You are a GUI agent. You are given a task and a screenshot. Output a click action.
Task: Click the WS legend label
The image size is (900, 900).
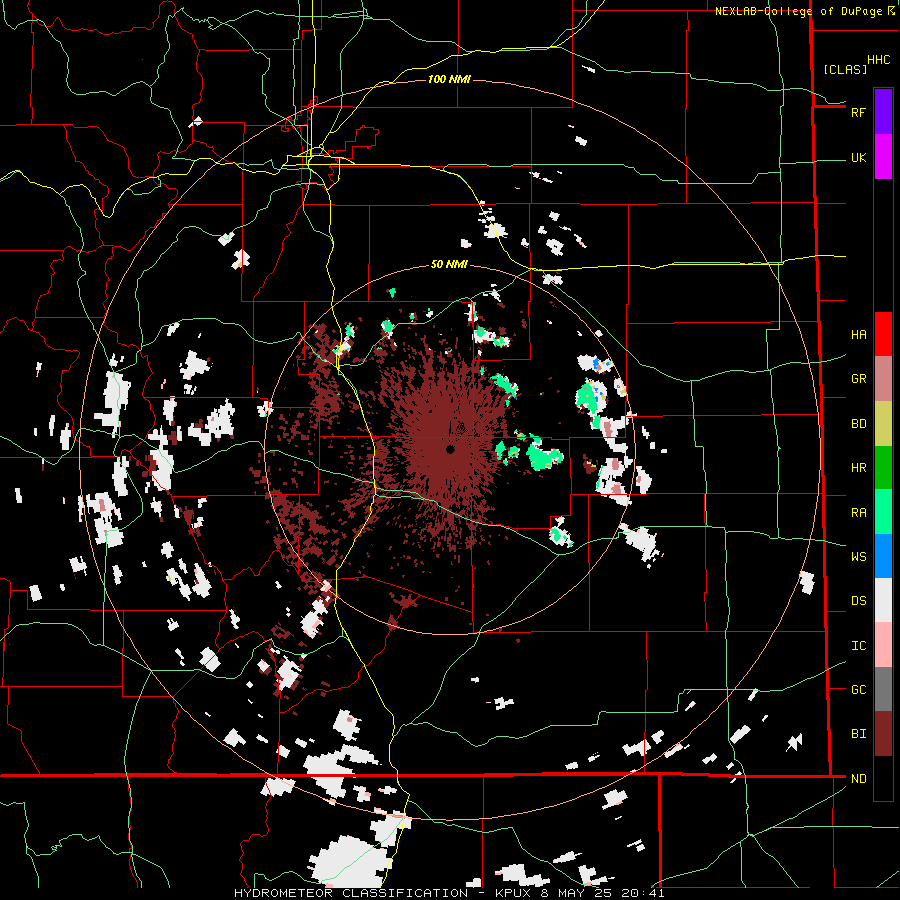(x=858, y=557)
